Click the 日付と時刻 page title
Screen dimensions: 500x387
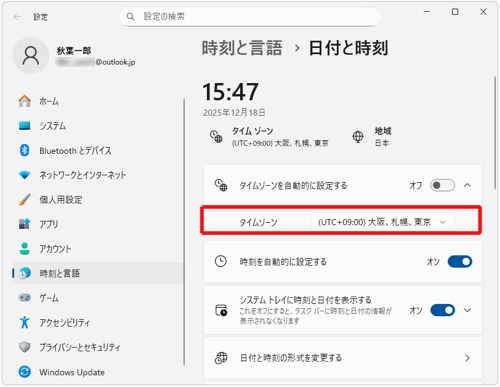pyautogui.click(x=348, y=48)
